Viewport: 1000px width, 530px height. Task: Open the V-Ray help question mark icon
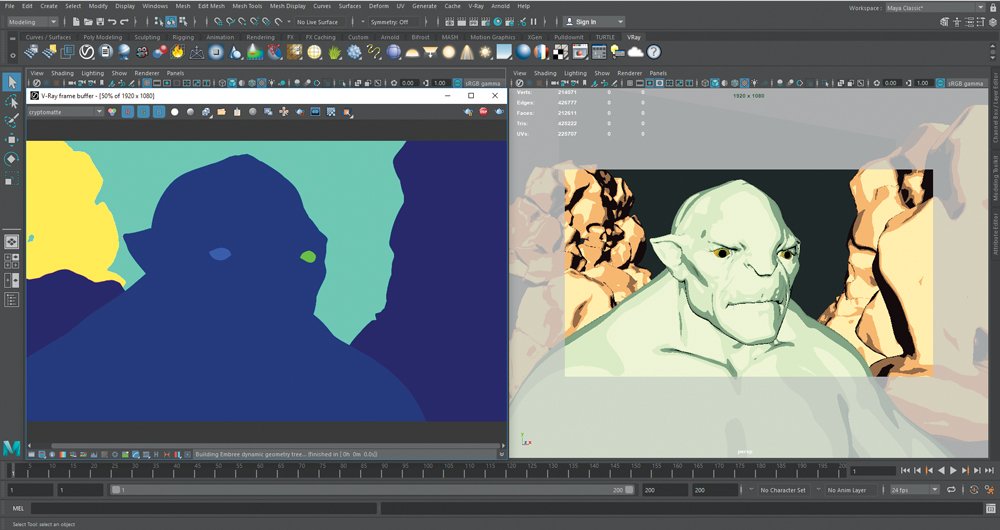(654, 52)
